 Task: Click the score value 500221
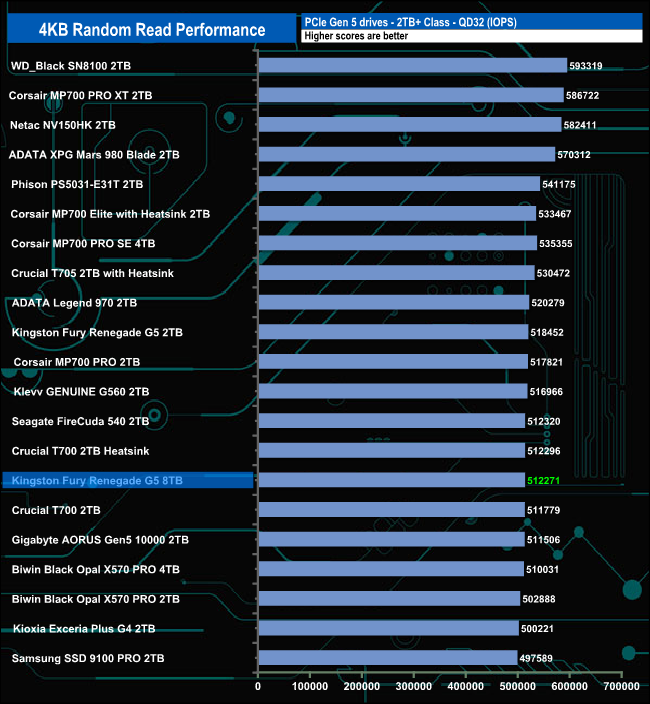click(x=537, y=629)
